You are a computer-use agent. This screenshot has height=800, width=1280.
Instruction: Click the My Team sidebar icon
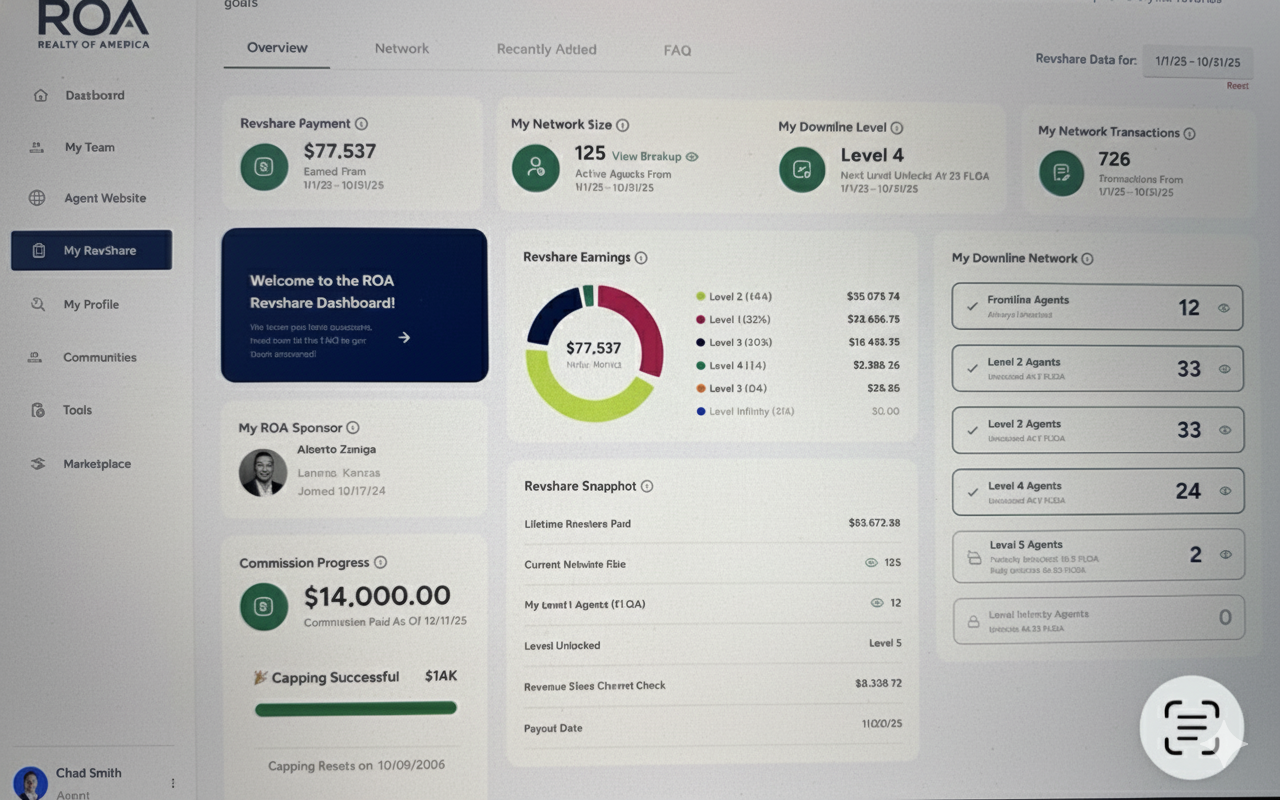(37, 147)
